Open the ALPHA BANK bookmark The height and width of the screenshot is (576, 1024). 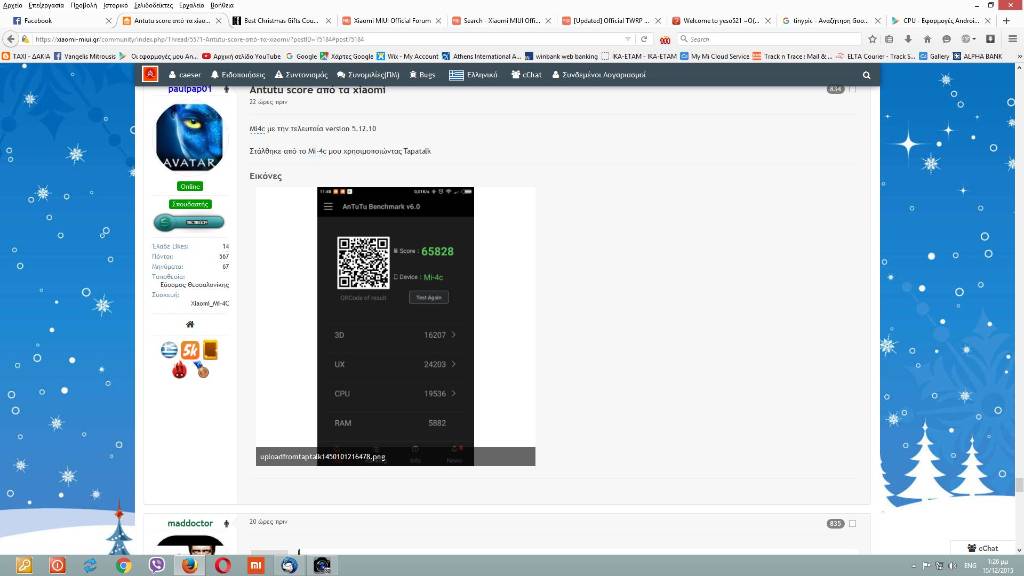(977, 57)
